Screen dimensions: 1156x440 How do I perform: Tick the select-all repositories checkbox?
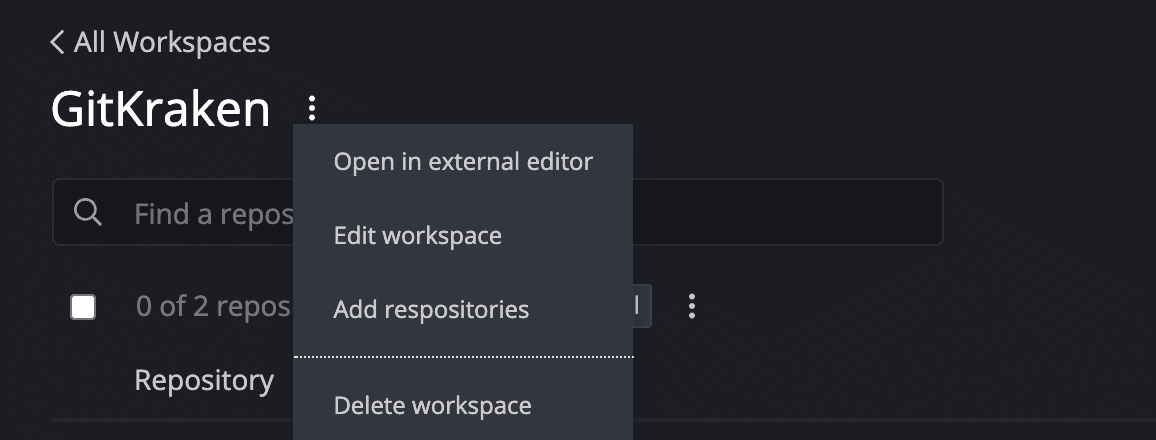coord(83,307)
